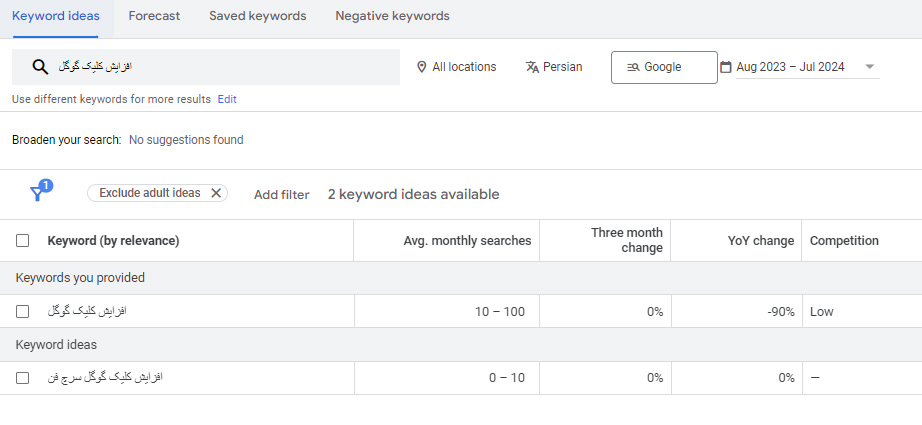922x425 pixels.
Task: Open the Aug 2023 – Jul 2024 date selector
Action: pos(807,67)
